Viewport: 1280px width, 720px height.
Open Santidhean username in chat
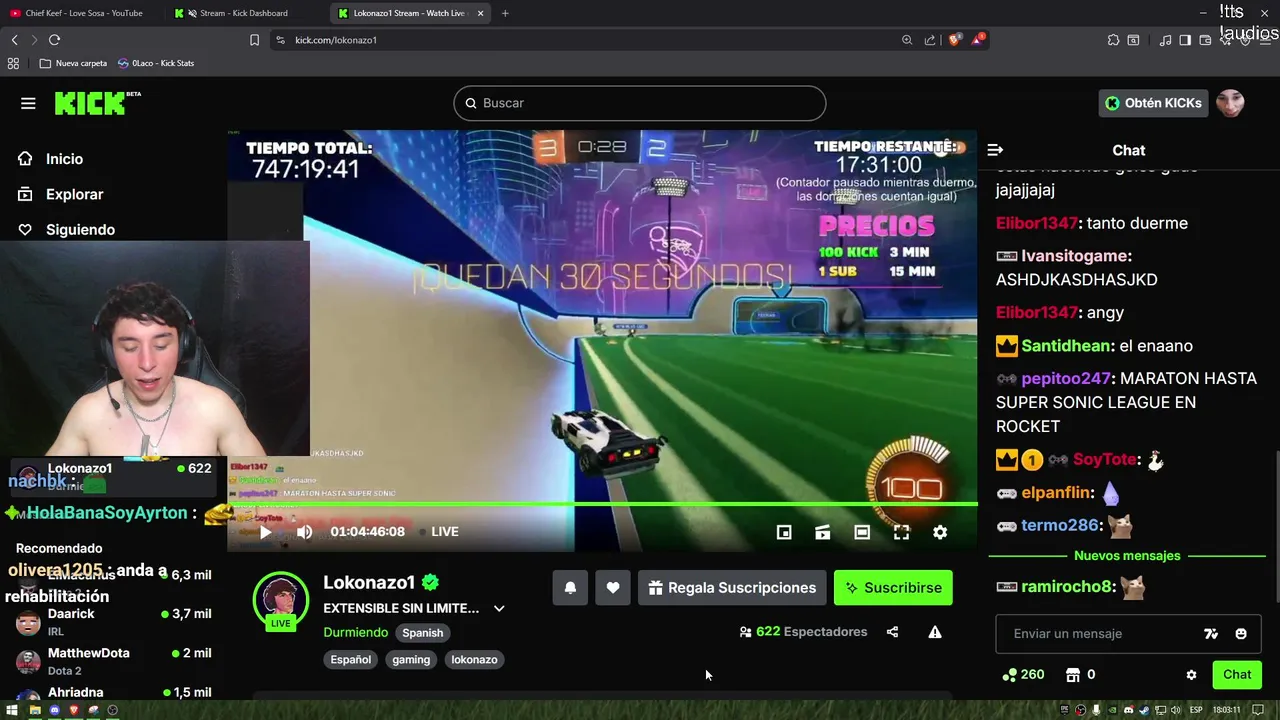pos(1067,346)
